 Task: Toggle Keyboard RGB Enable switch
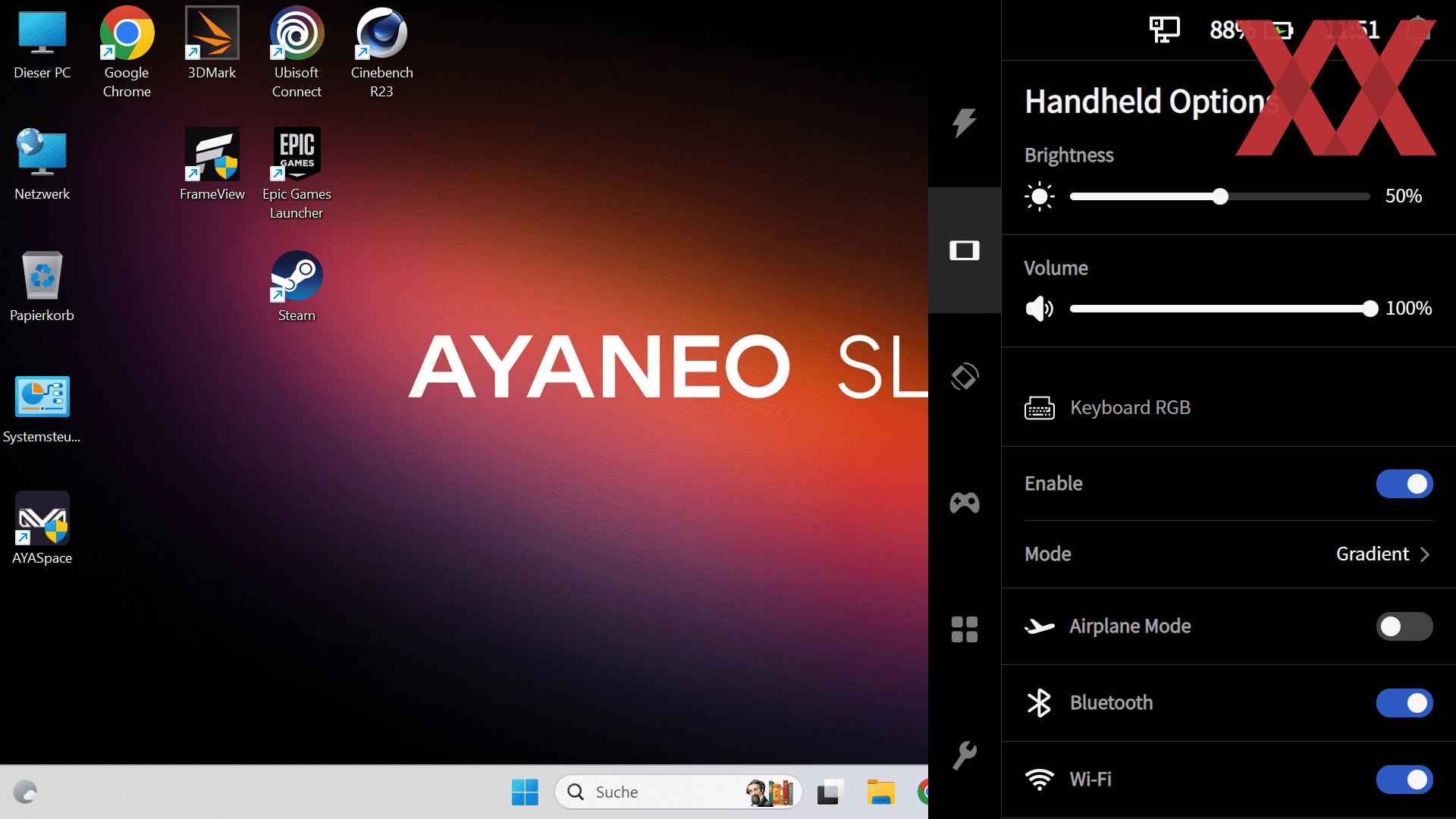coord(1404,484)
